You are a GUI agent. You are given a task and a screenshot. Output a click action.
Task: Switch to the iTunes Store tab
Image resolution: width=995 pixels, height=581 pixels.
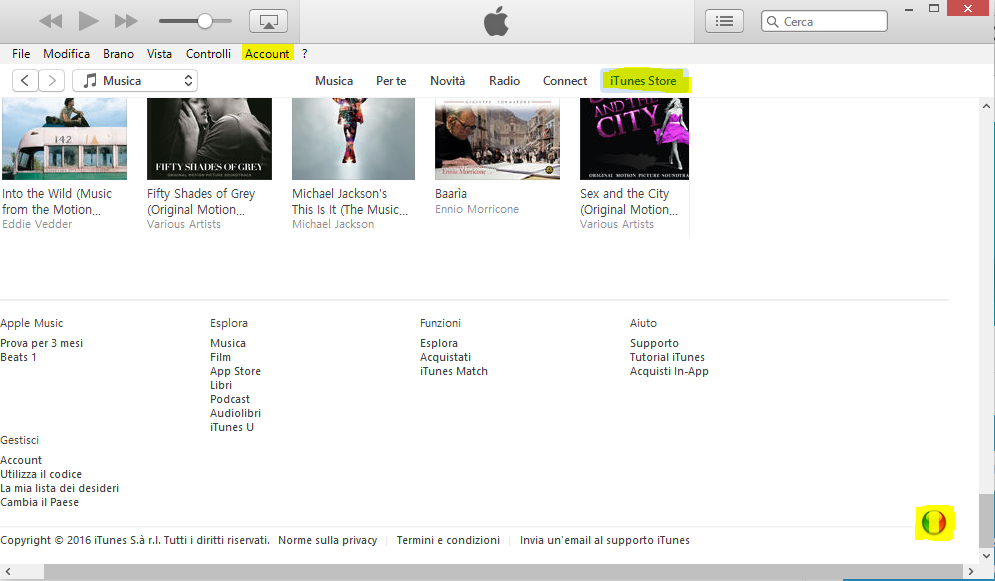(x=643, y=81)
